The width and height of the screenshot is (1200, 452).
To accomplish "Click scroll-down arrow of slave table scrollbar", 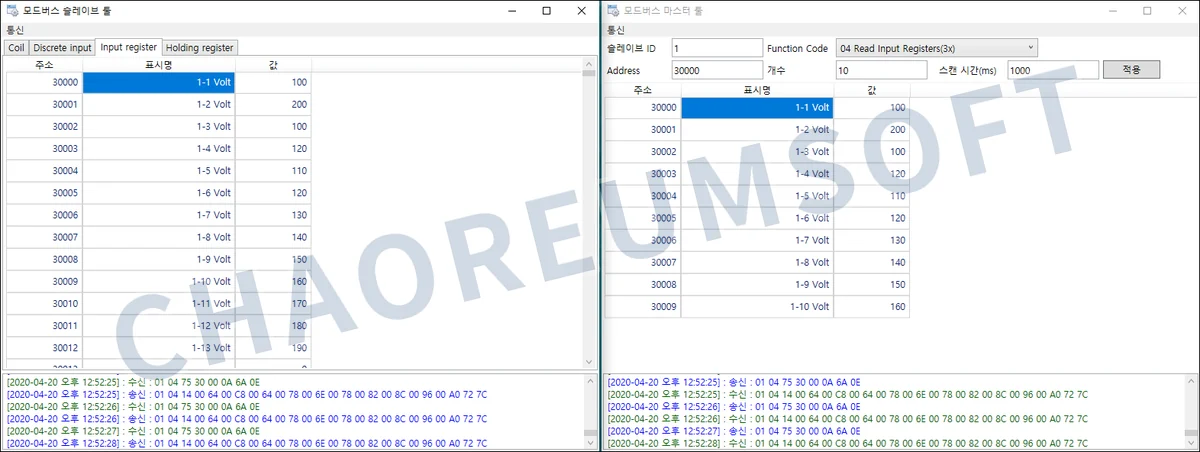I will 589,362.
